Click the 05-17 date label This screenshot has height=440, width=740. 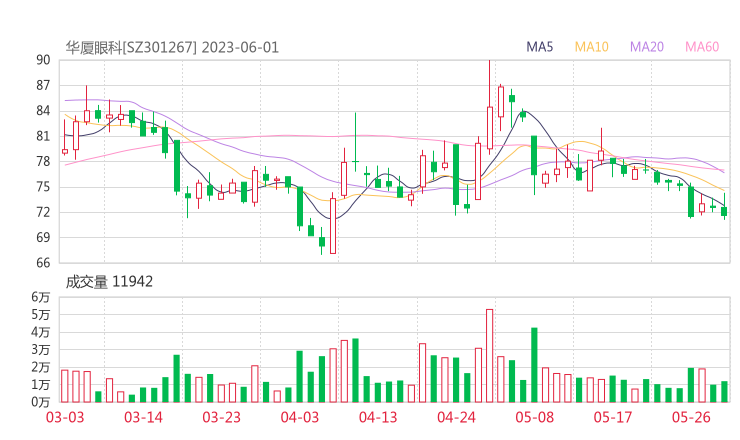click(x=613, y=417)
